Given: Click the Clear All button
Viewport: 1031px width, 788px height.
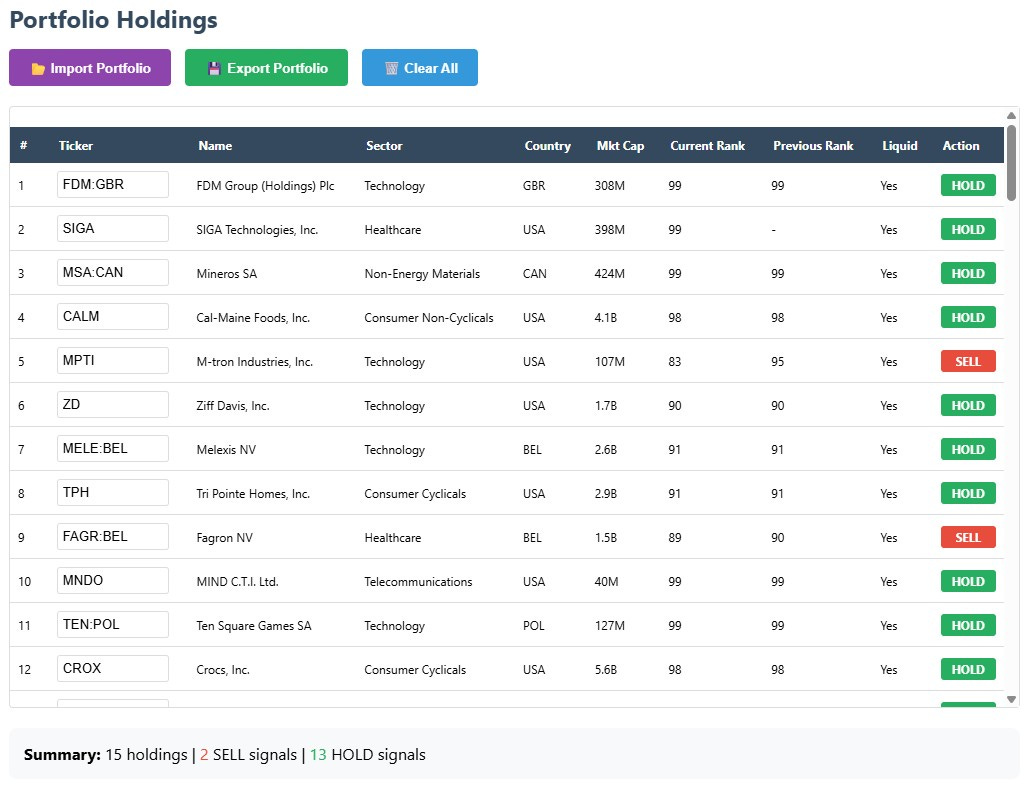Looking at the screenshot, I should [420, 68].
